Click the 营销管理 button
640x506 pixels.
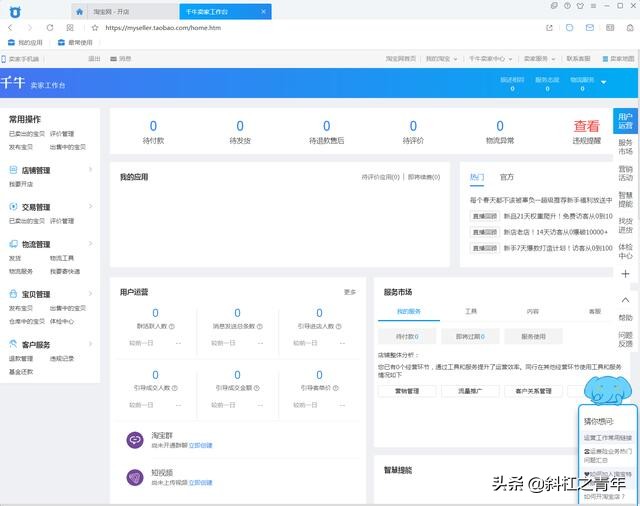point(407,391)
